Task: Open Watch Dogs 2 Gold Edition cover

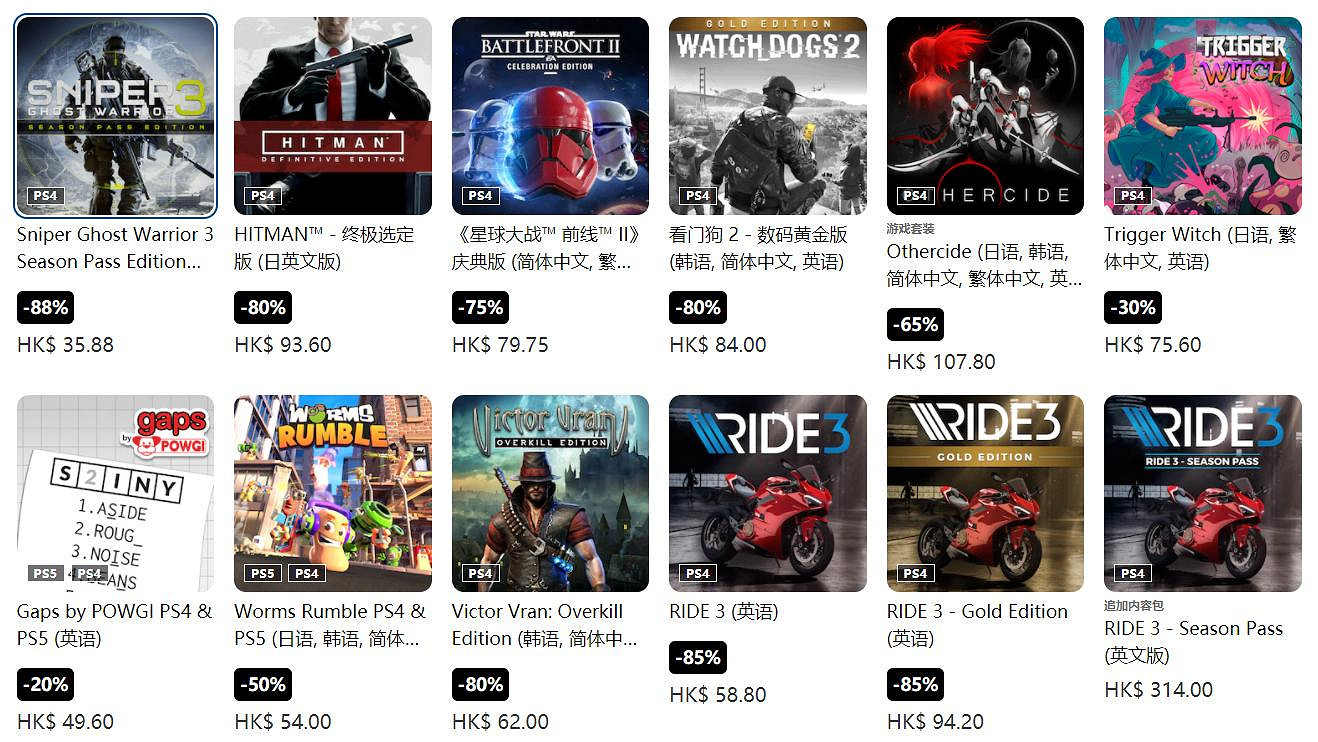Action: coord(768,116)
